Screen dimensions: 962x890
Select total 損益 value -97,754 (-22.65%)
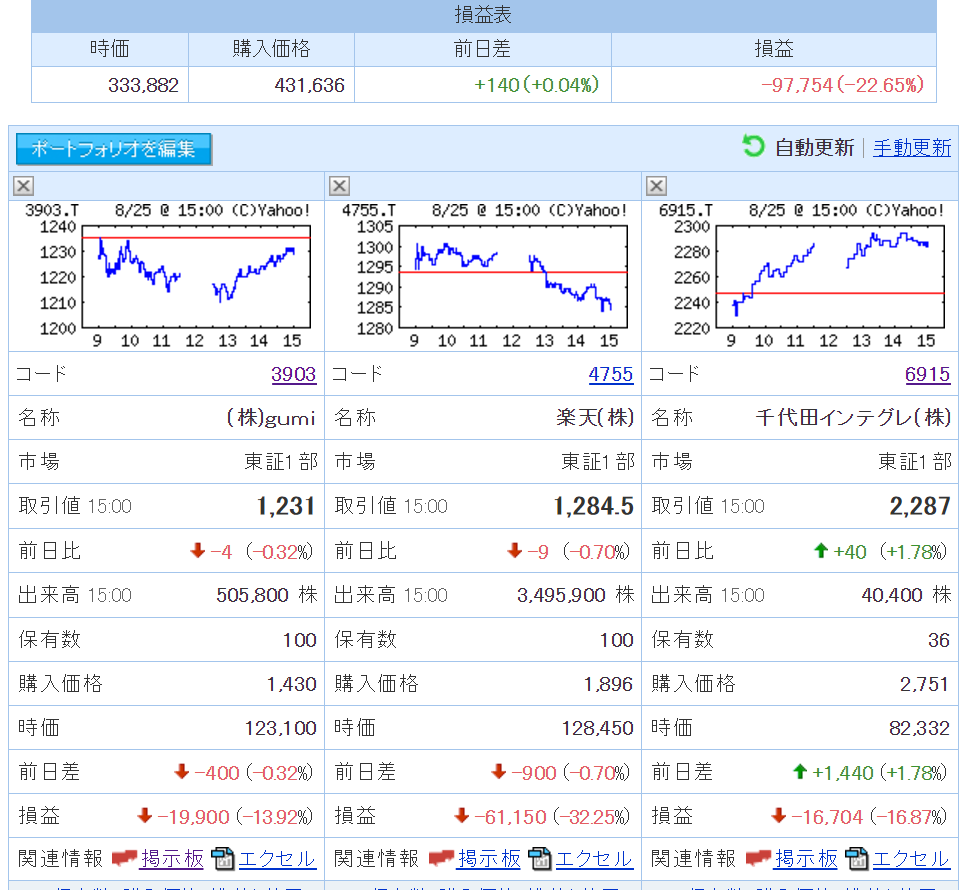click(x=842, y=85)
